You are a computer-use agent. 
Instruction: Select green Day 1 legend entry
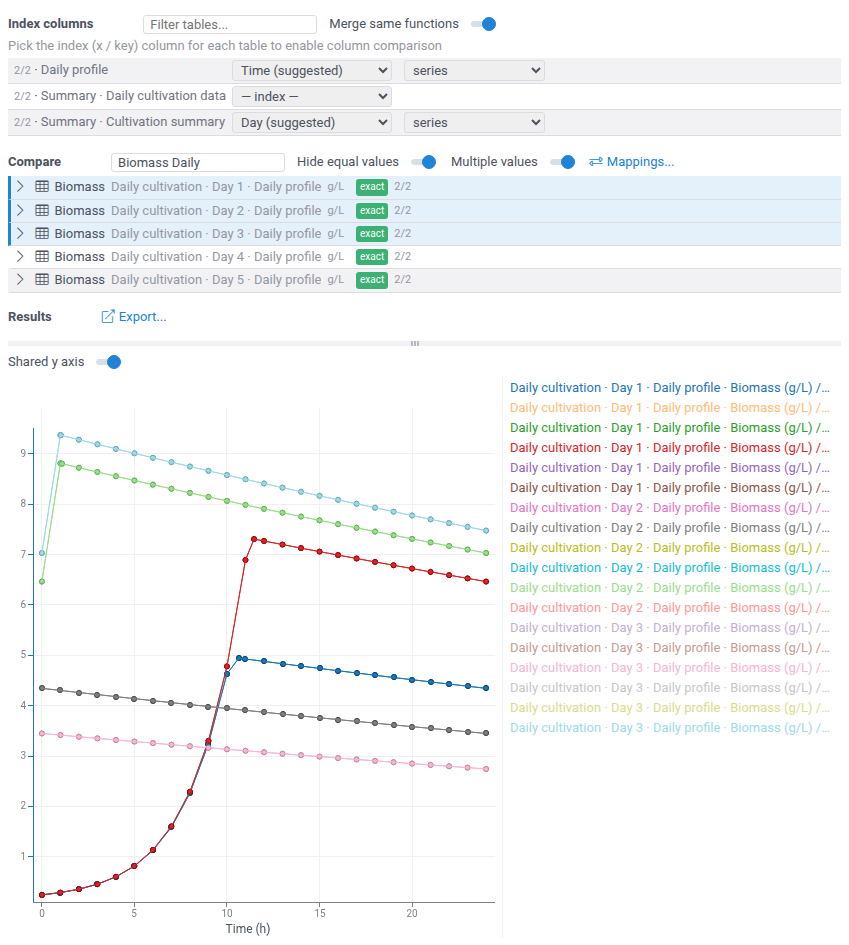[669, 427]
